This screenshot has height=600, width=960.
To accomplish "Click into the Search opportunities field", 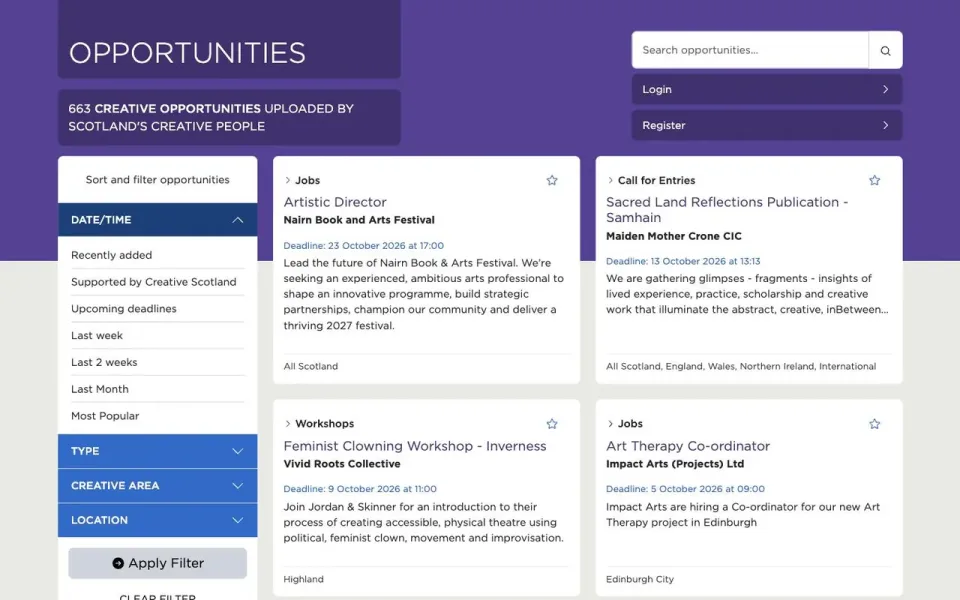I will tap(750, 50).
